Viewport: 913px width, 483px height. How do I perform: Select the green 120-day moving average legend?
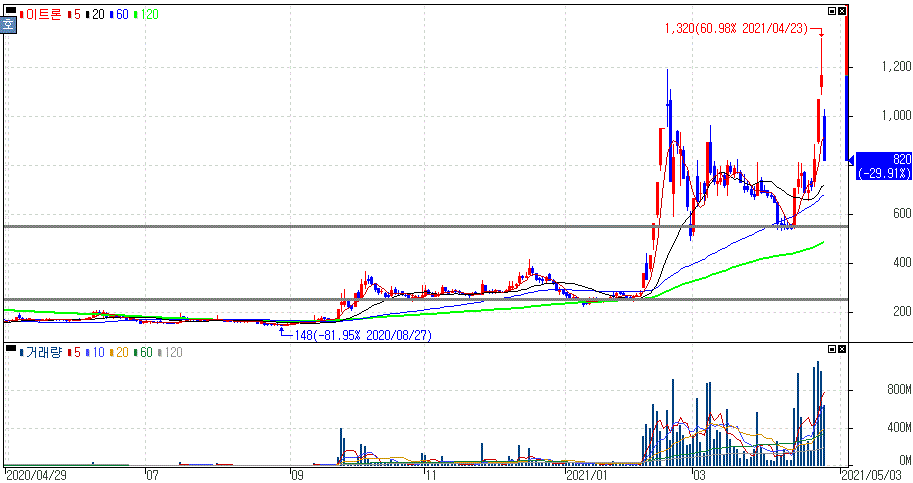(146, 15)
